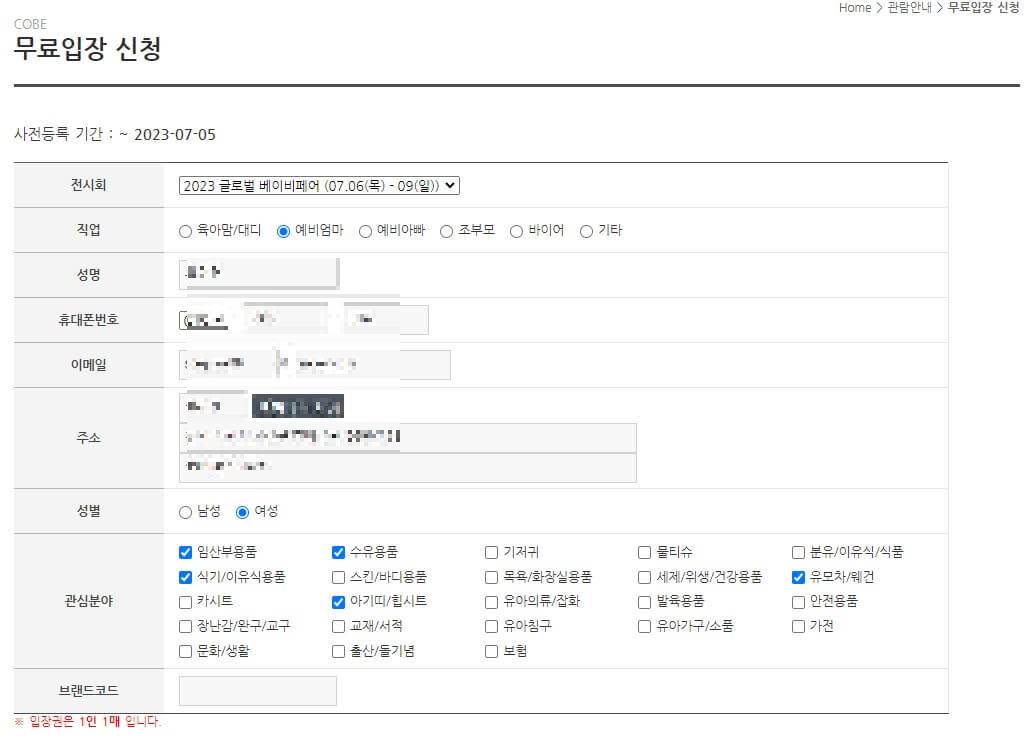Click the 관람안내 breadcrumb link
This screenshot has height=738, width=1025.
(x=907, y=8)
